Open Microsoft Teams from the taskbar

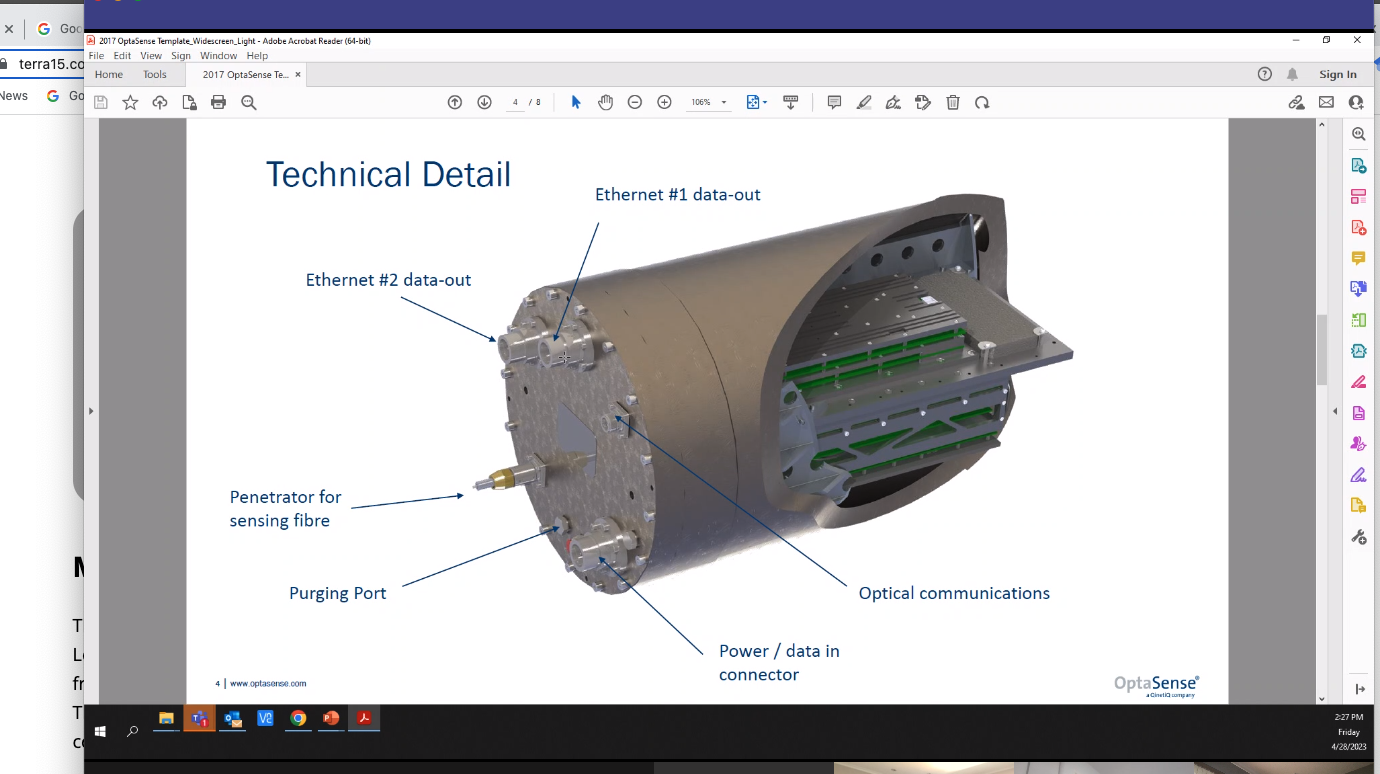click(x=199, y=719)
